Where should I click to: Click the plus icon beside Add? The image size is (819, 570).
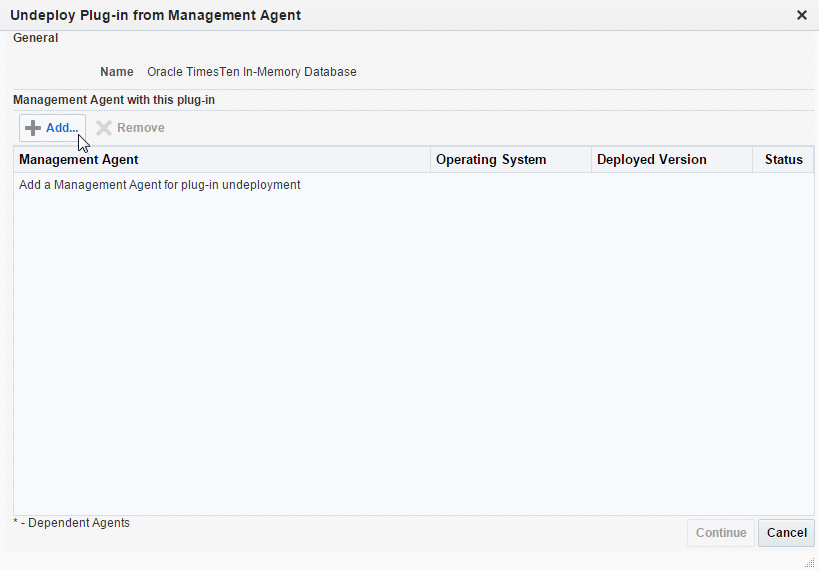(33, 128)
